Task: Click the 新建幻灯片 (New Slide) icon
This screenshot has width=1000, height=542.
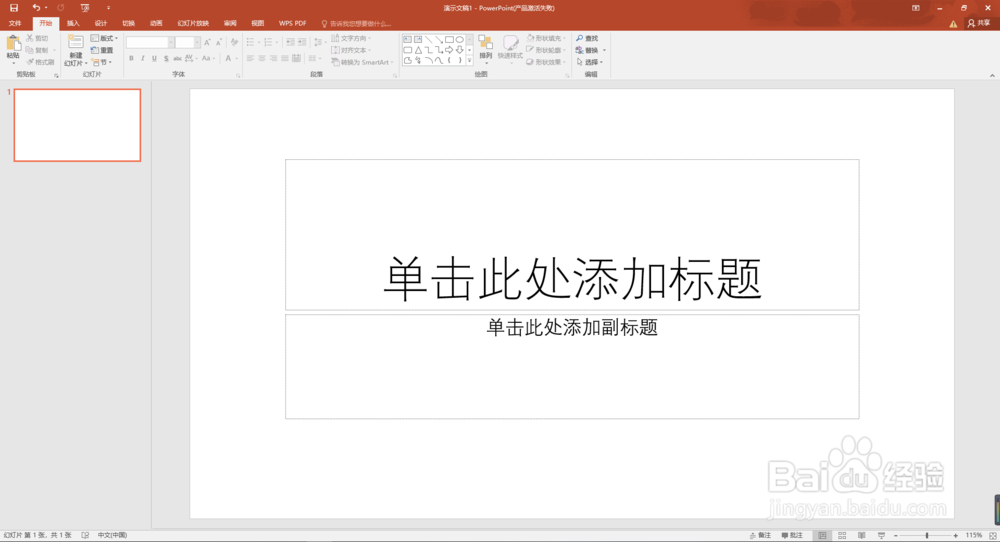Action: pyautogui.click(x=75, y=42)
